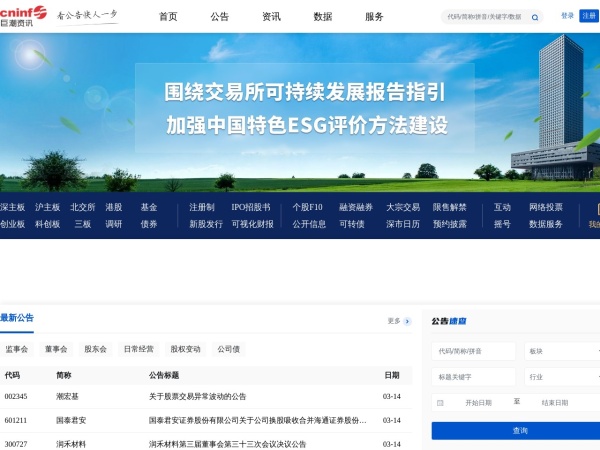This screenshot has height=450, width=600.
Task: Select the 股权变动 filter tab
Action: (x=185, y=349)
